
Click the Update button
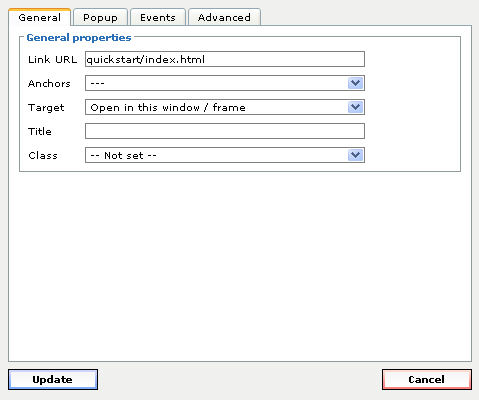click(53, 379)
